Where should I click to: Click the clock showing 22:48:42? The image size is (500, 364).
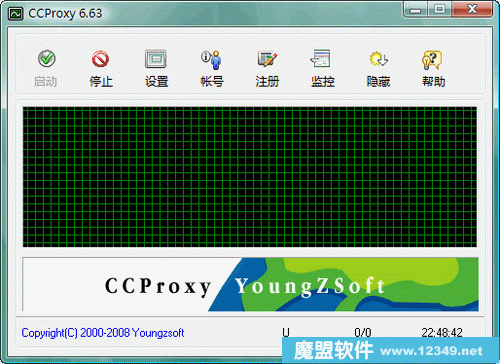tap(442, 332)
